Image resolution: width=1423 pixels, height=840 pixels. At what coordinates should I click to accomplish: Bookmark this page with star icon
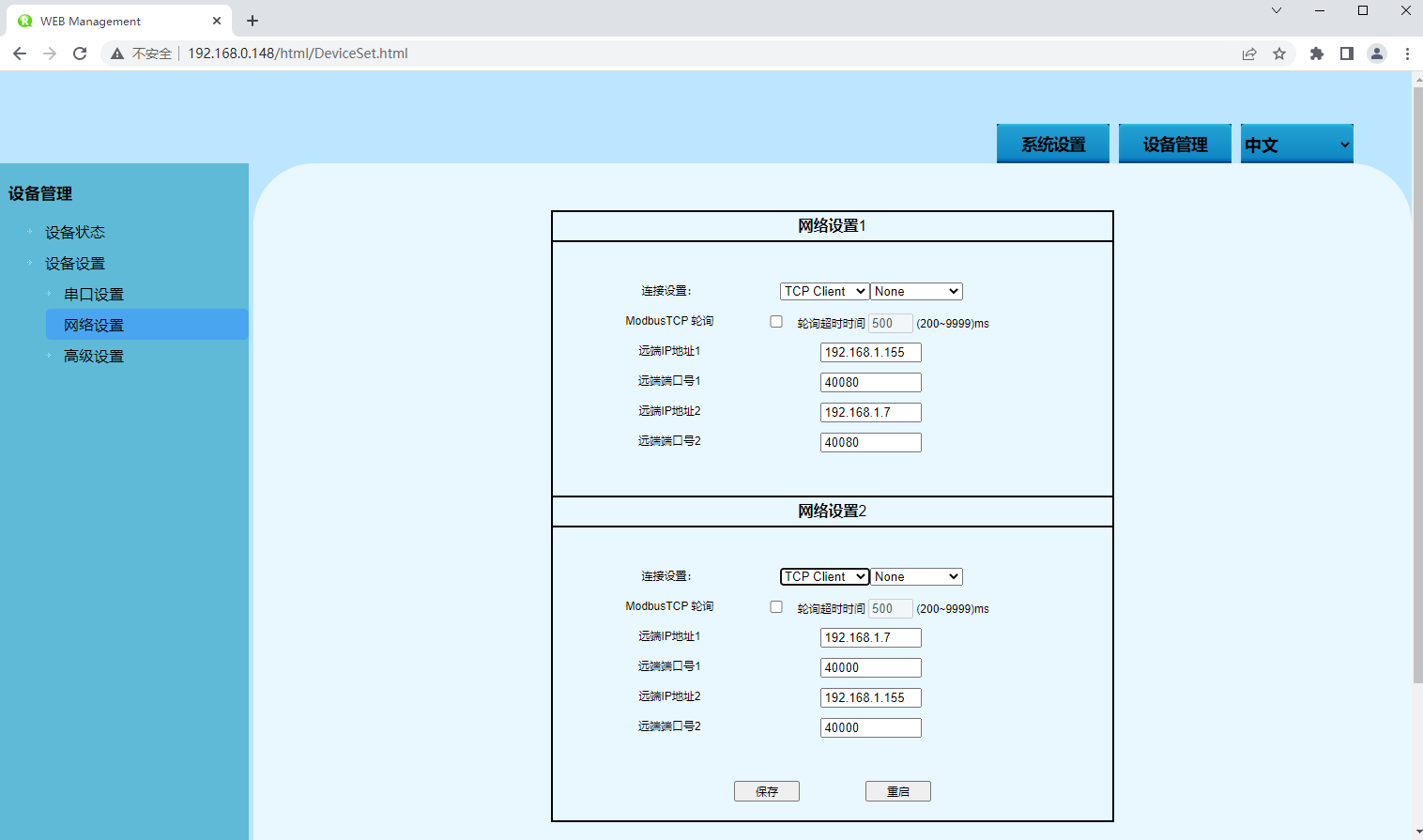click(1279, 53)
